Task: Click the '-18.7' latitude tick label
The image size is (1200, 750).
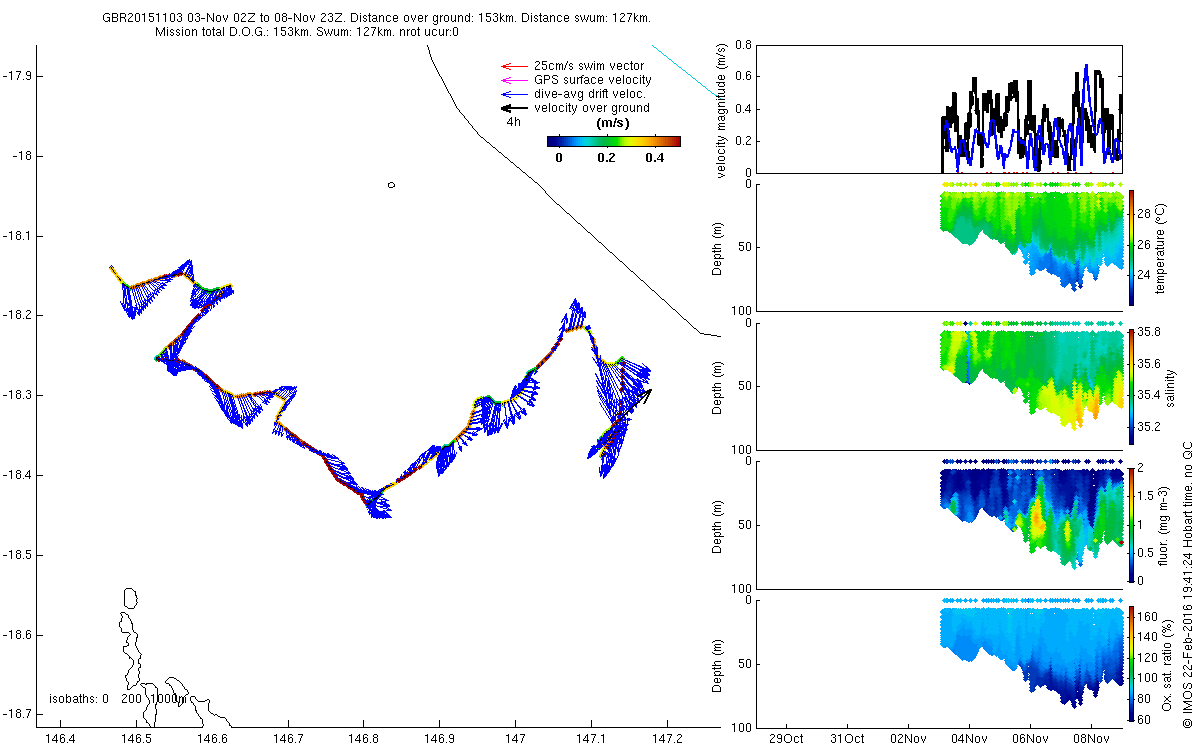Action: (x=17, y=714)
